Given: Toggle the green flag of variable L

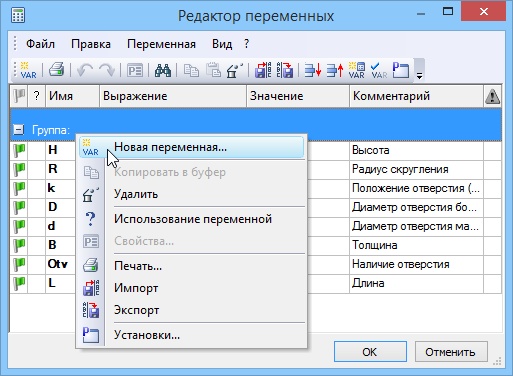Looking at the screenshot, I should pyautogui.click(x=19, y=283).
